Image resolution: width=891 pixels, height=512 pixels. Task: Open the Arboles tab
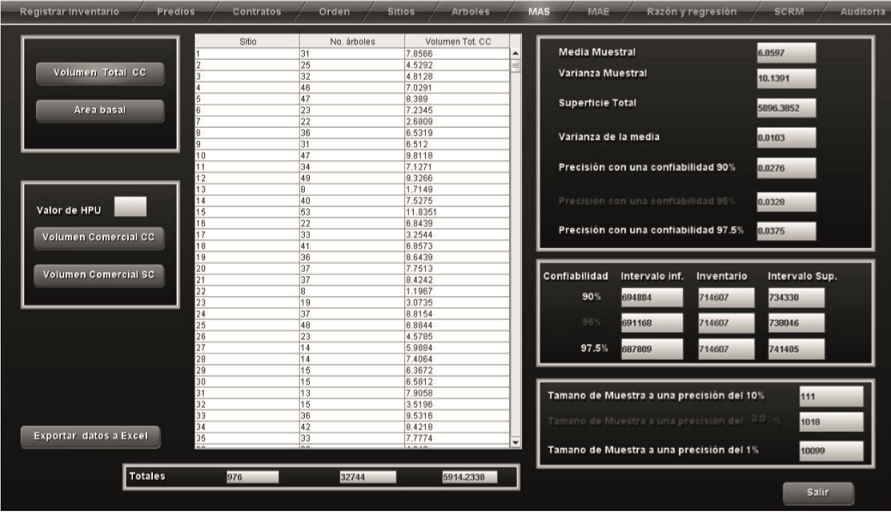[x=470, y=12]
